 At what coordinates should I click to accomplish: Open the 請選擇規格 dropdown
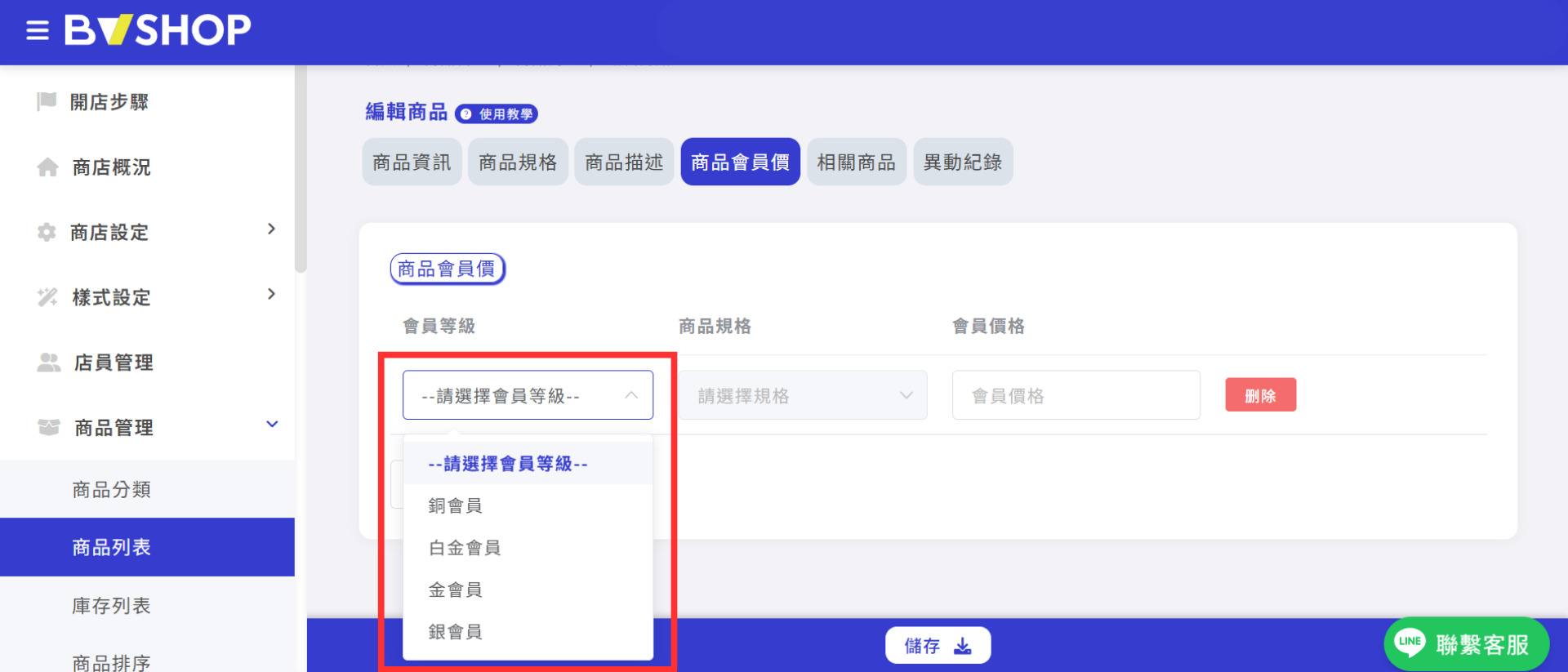(803, 395)
